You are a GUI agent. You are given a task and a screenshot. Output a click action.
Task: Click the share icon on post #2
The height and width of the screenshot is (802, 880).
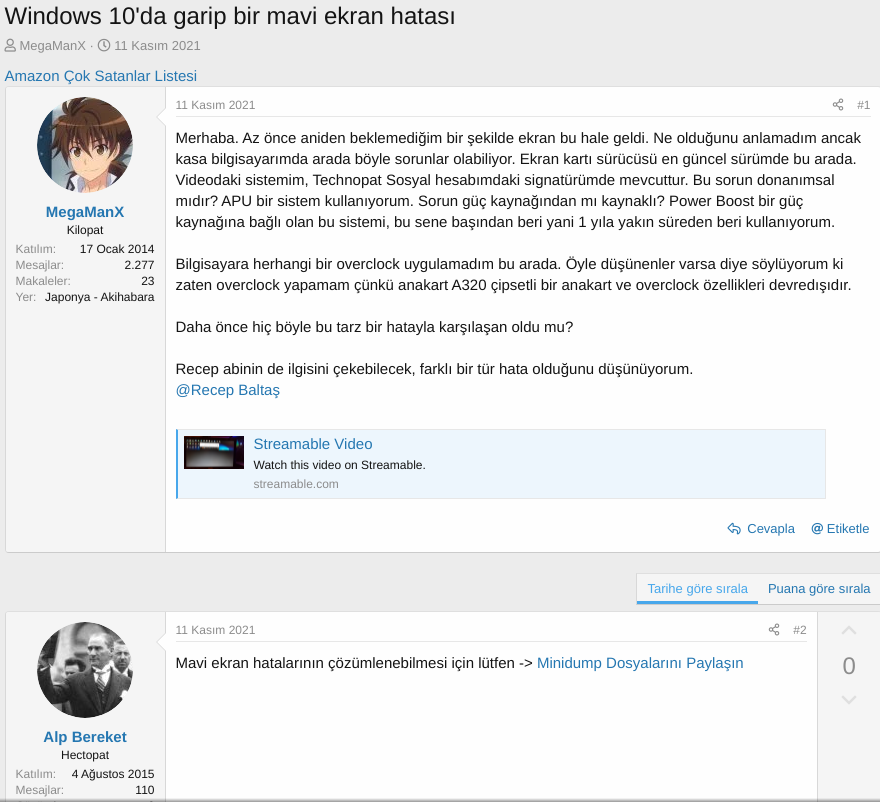pyautogui.click(x=774, y=629)
